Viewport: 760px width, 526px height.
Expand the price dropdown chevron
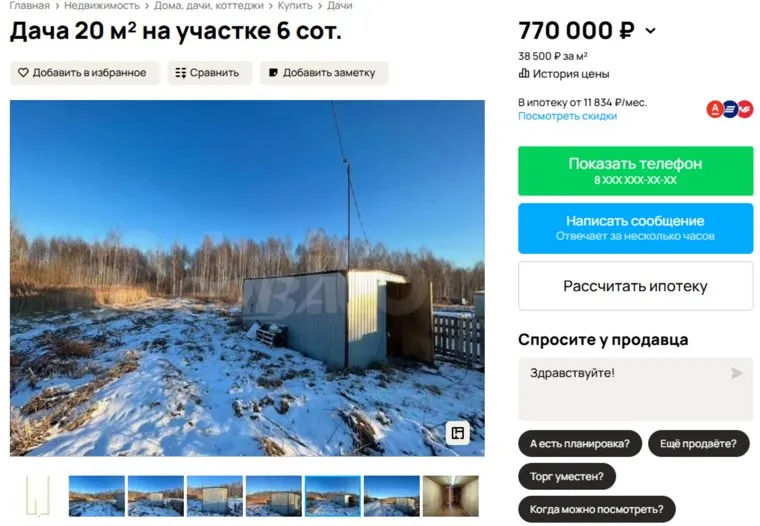[x=650, y=31]
